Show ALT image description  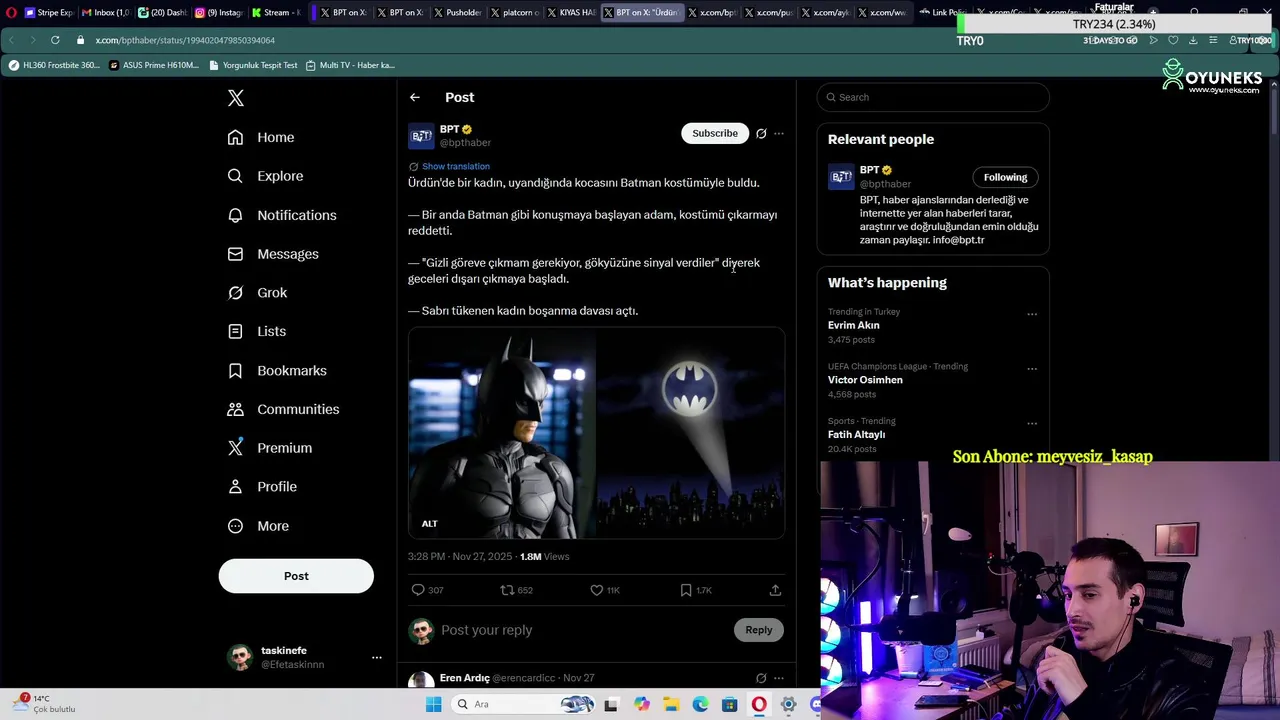coord(429,524)
